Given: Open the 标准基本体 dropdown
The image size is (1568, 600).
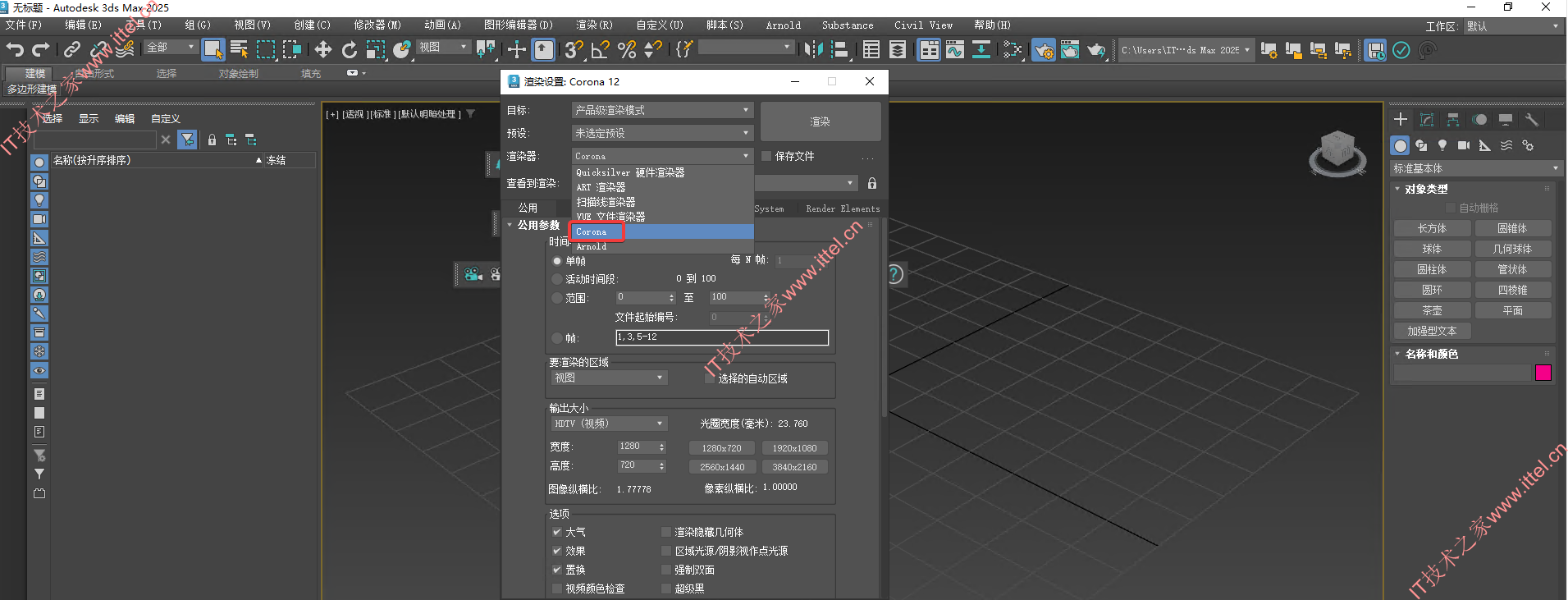Looking at the screenshot, I should [x=1475, y=168].
